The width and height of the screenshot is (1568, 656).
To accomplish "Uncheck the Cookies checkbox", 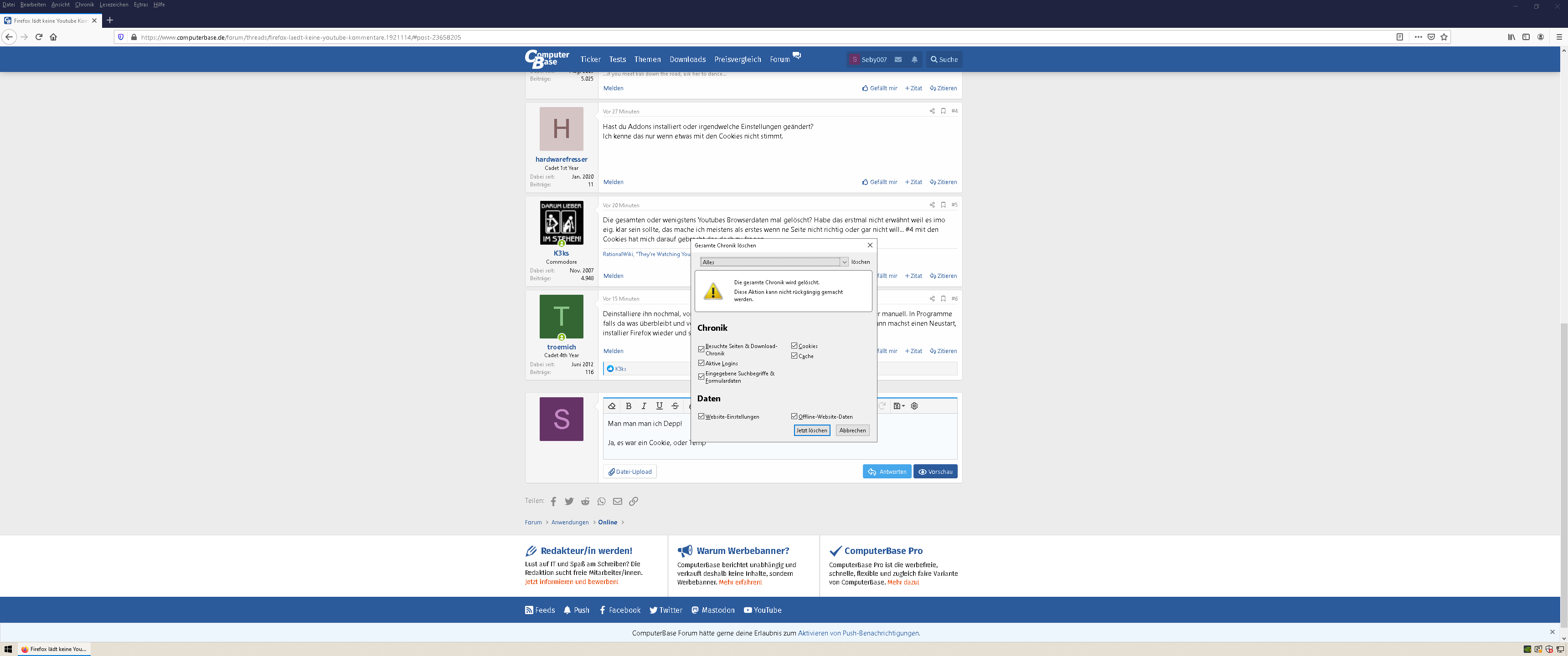I will click(x=794, y=346).
